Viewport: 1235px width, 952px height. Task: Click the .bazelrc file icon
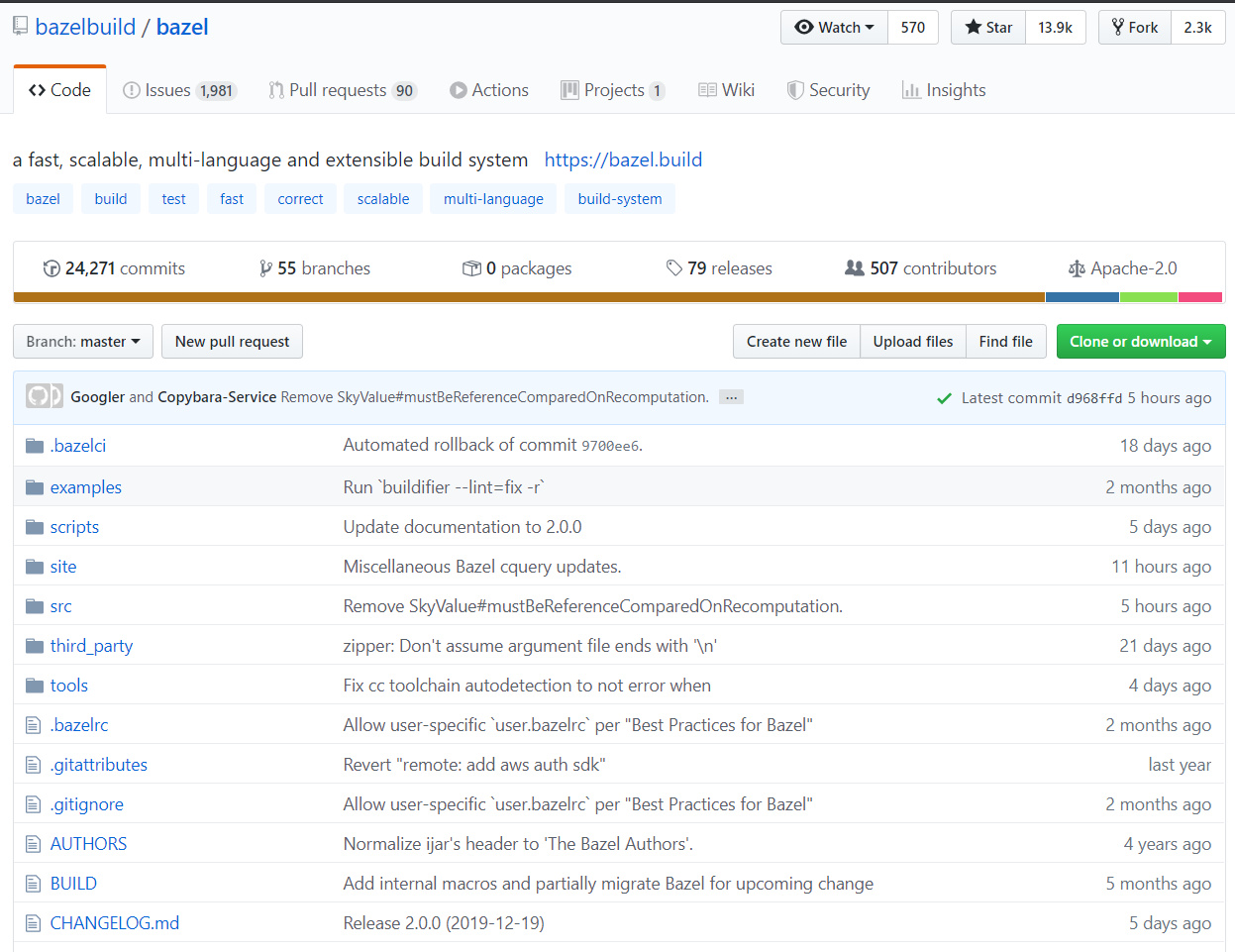[x=34, y=725]
